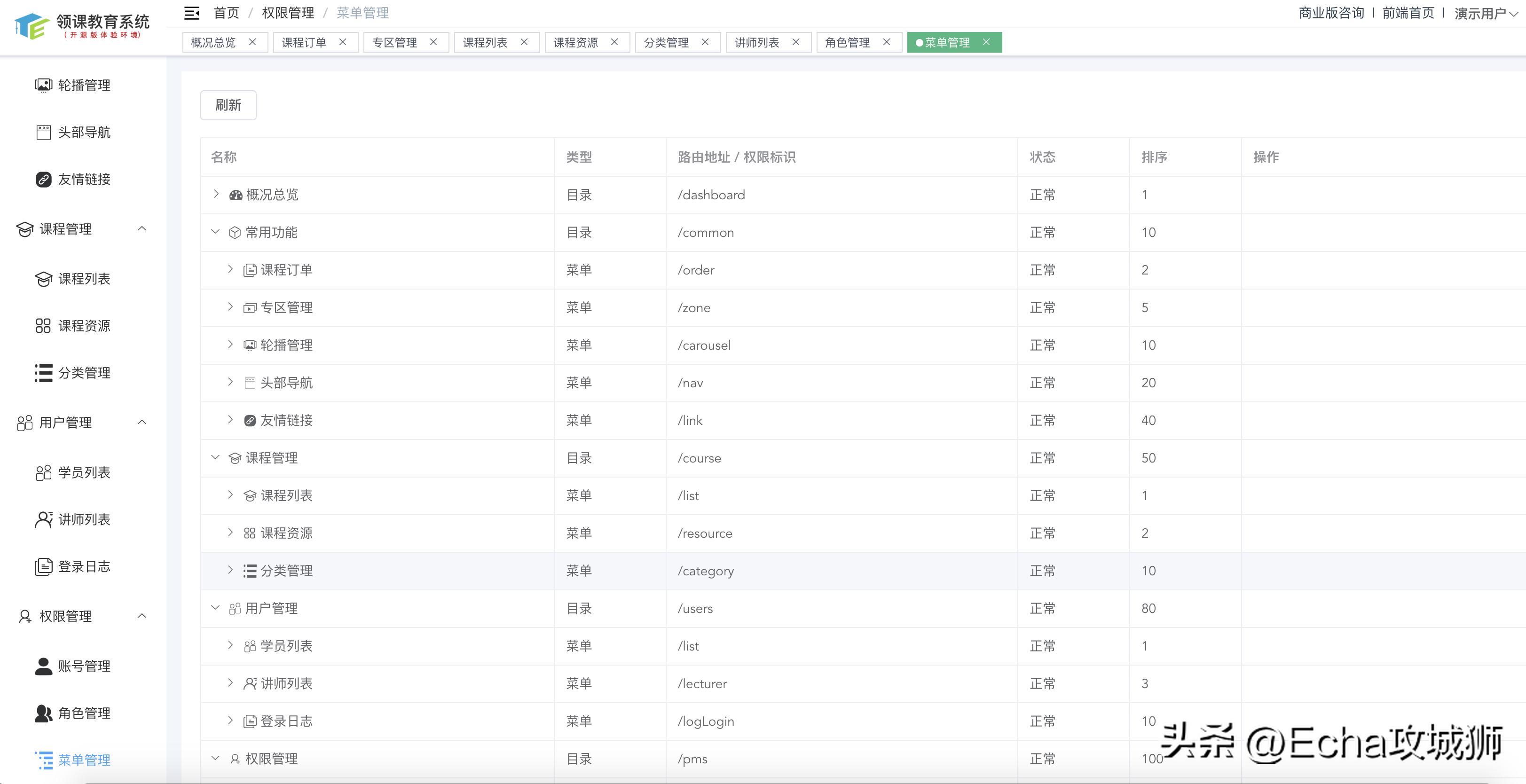Open 课程资源 via its grid icon

(x=43, y=325)
